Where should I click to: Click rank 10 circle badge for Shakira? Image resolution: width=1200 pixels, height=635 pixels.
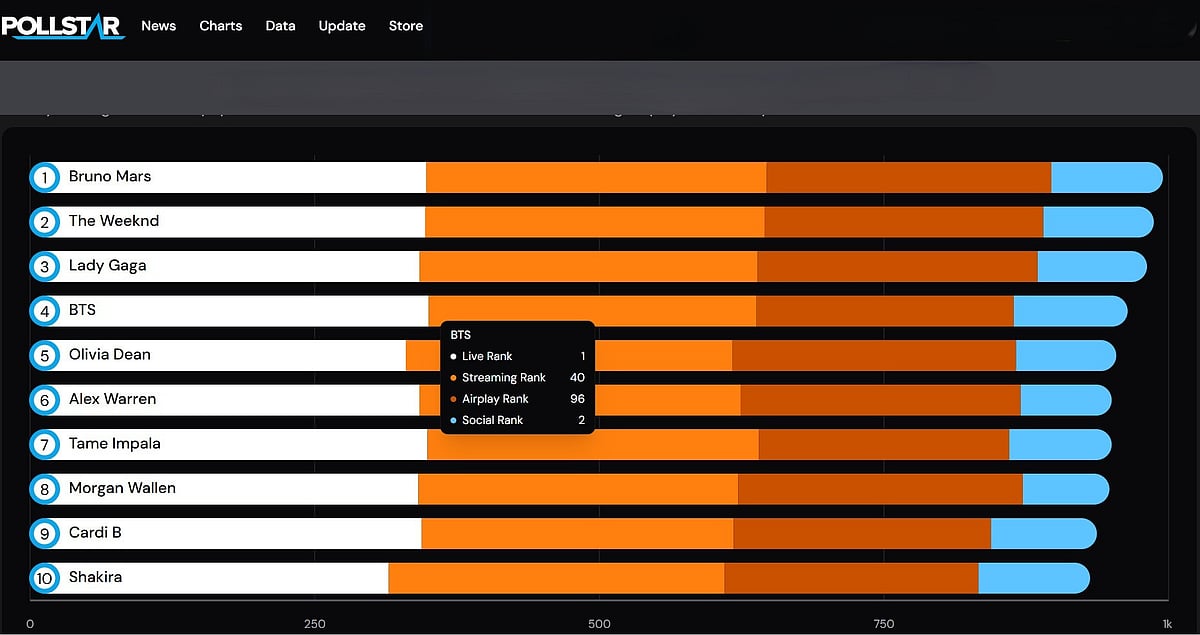tap(44, 578)
